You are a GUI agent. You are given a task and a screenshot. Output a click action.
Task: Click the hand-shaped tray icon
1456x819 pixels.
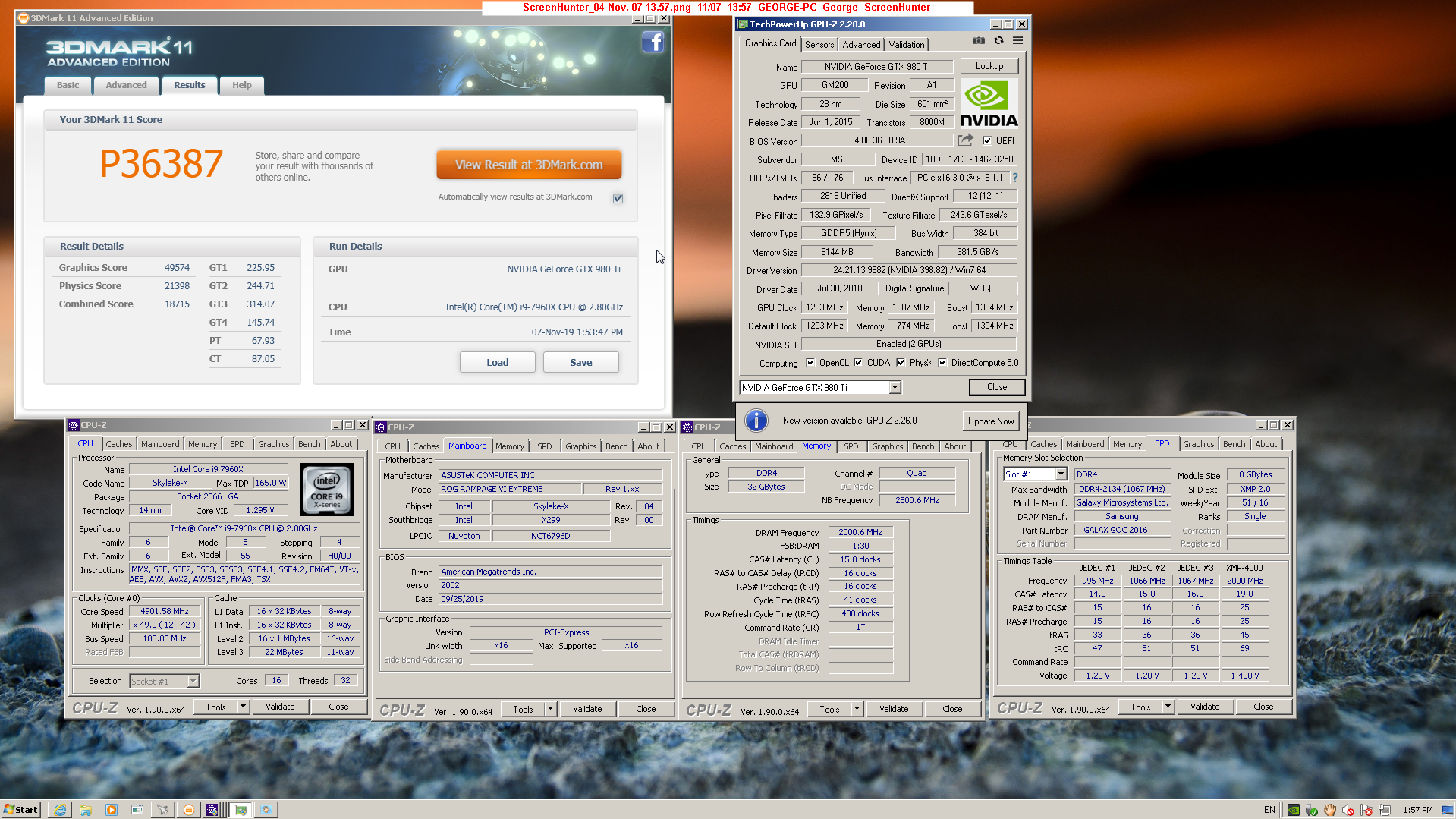1330,810
